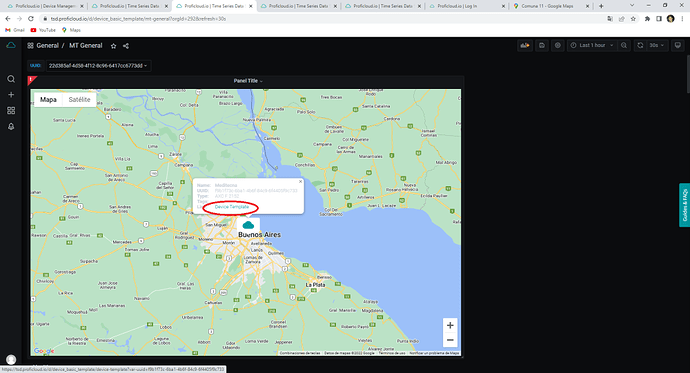Click the Google logo on map

(44, 351)
